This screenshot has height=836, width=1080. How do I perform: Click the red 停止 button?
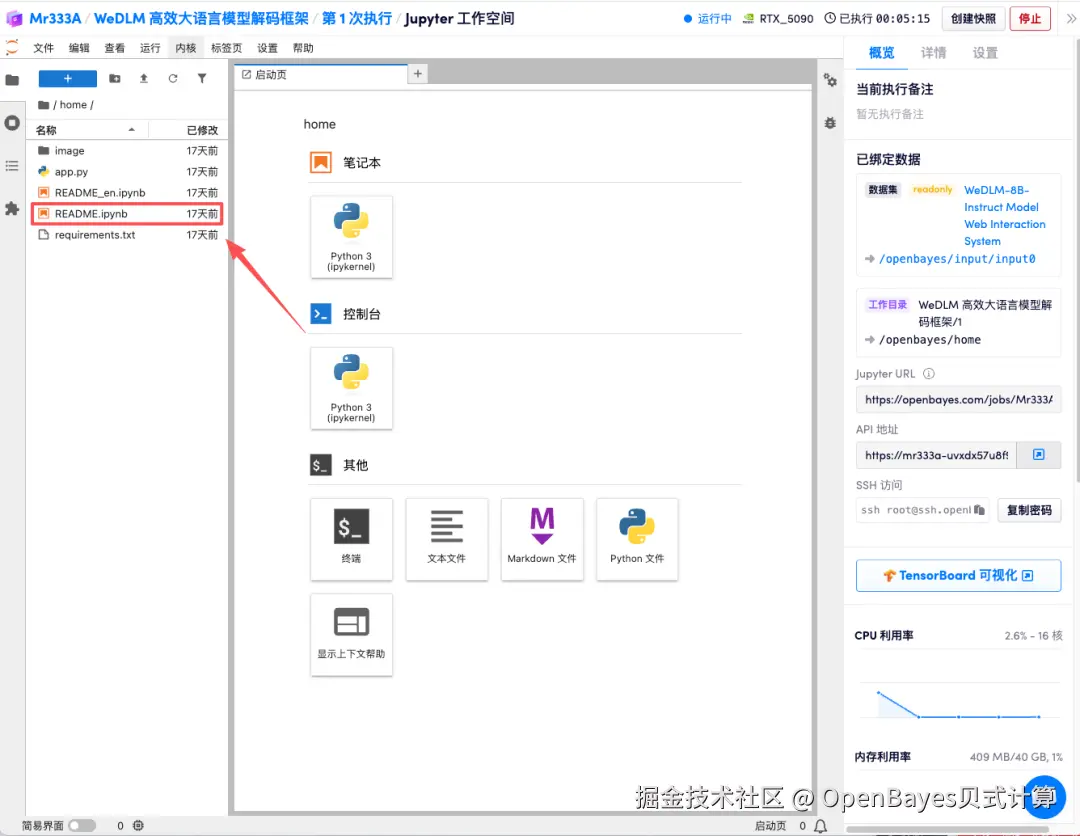click(x=1030, y=19)
